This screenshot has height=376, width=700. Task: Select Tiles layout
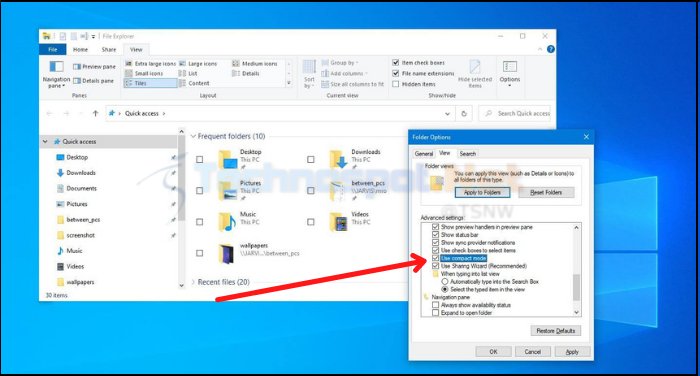[150, 83]
